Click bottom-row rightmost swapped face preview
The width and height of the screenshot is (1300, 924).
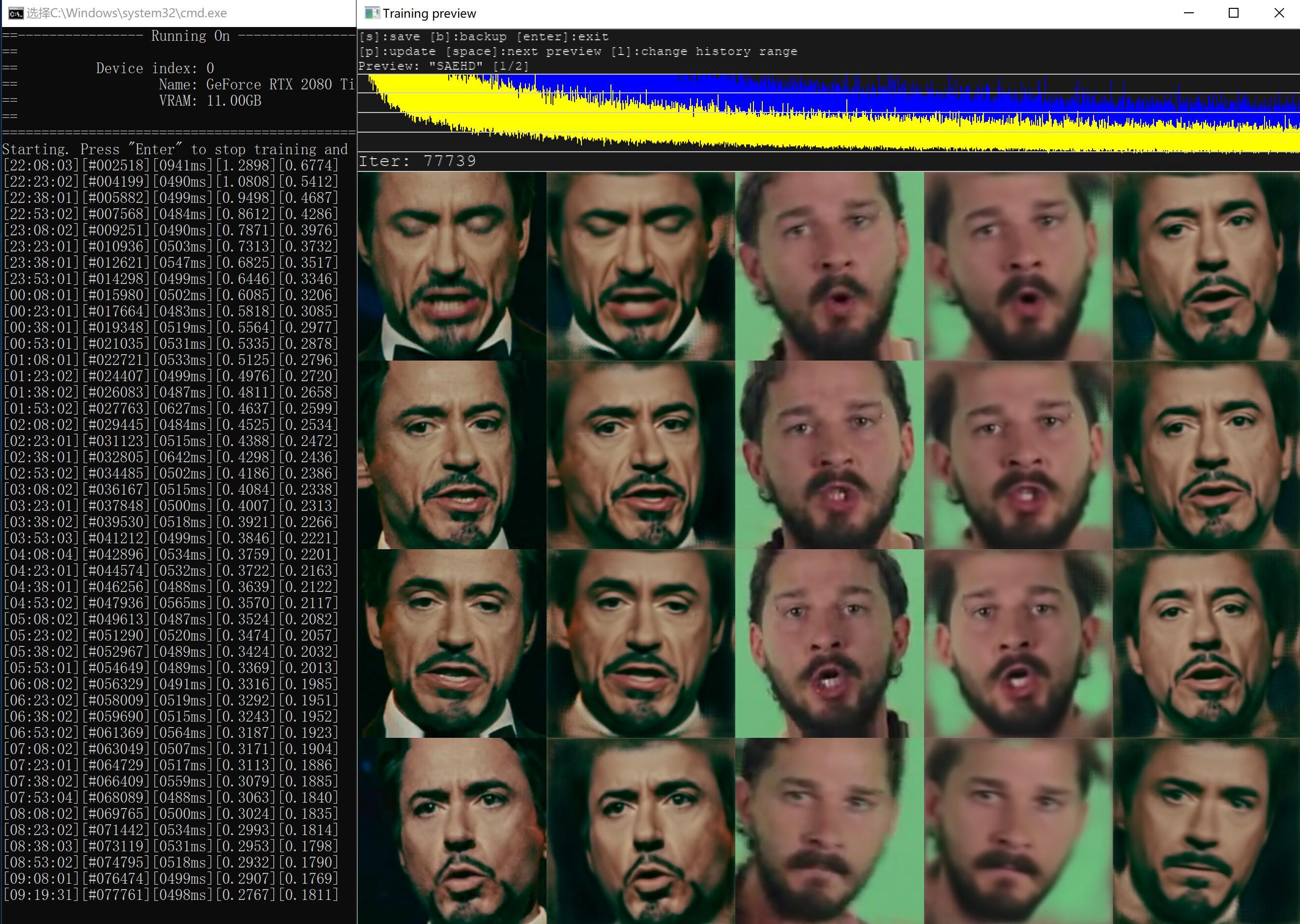[x=1207, y=831]
